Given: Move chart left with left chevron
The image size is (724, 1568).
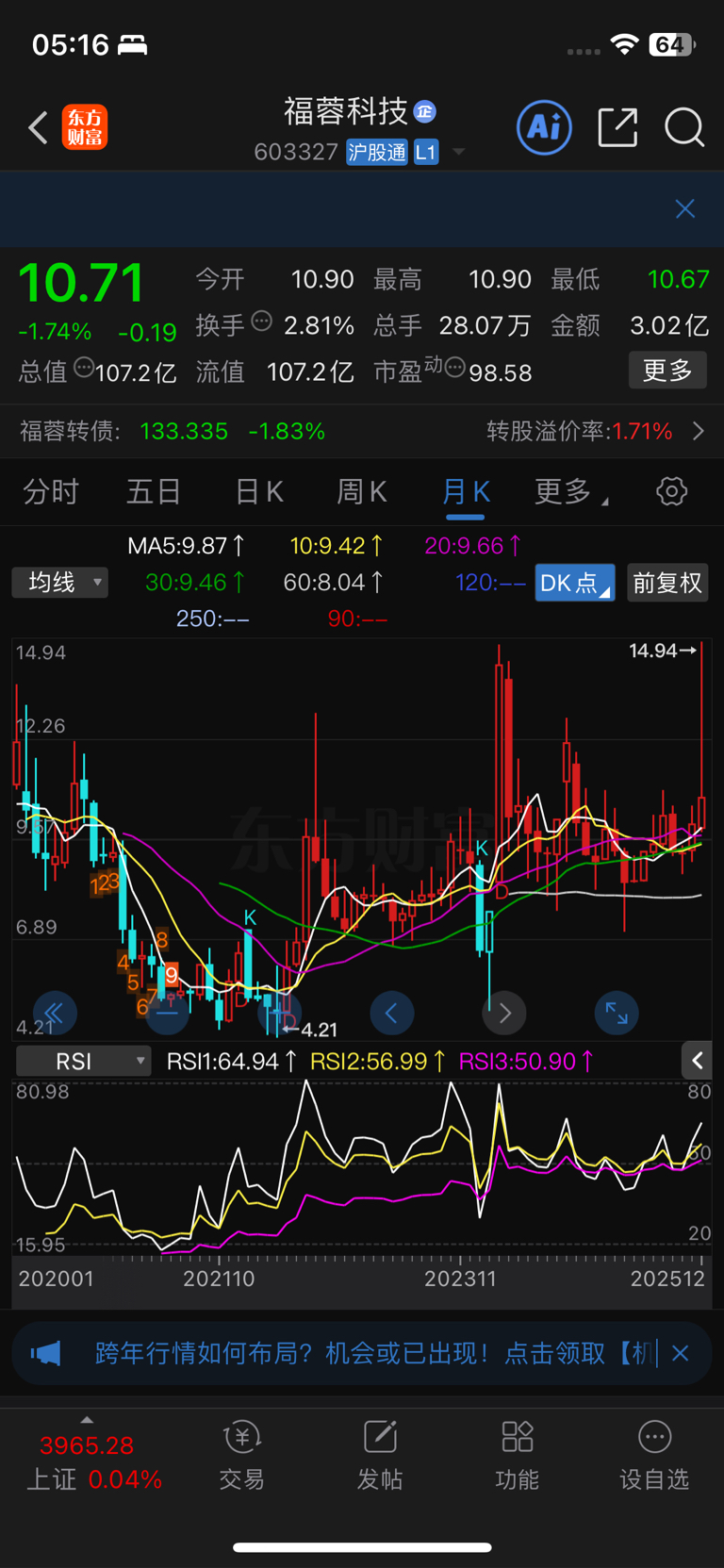Looking at the screenshot, I should click(x=392, y=1014).
